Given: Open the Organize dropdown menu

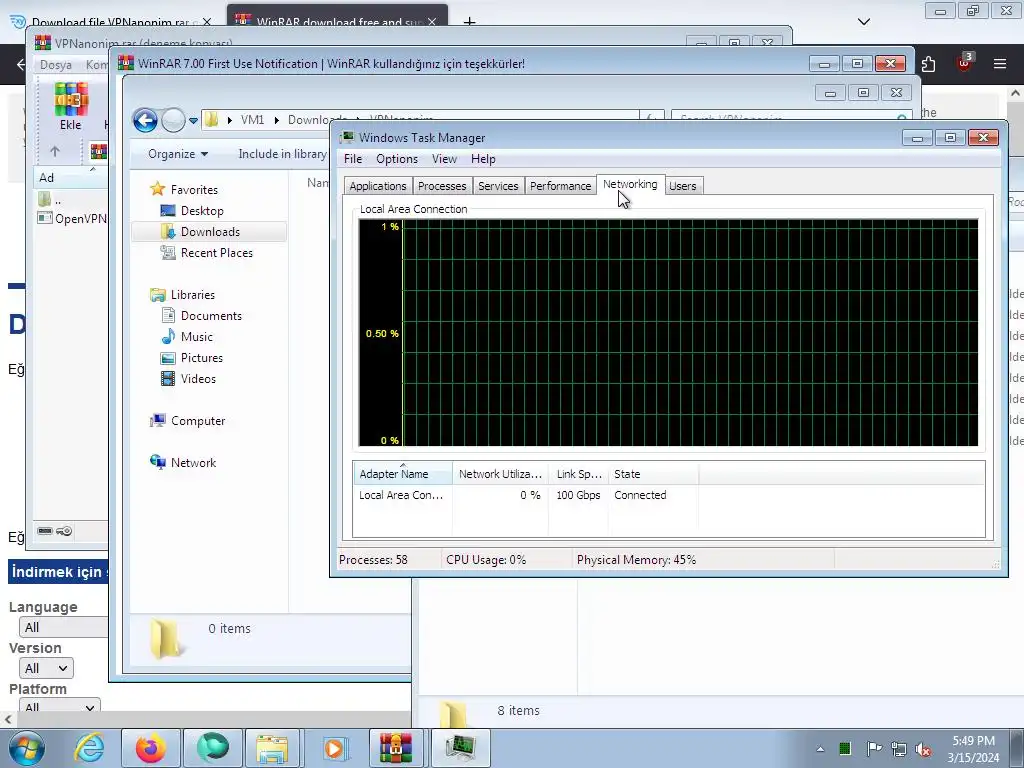Looking at the screenshot, I should [178, 154].
